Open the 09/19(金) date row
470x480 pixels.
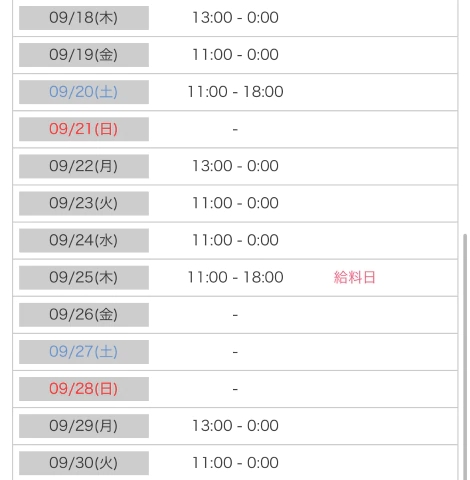(84, 55)
